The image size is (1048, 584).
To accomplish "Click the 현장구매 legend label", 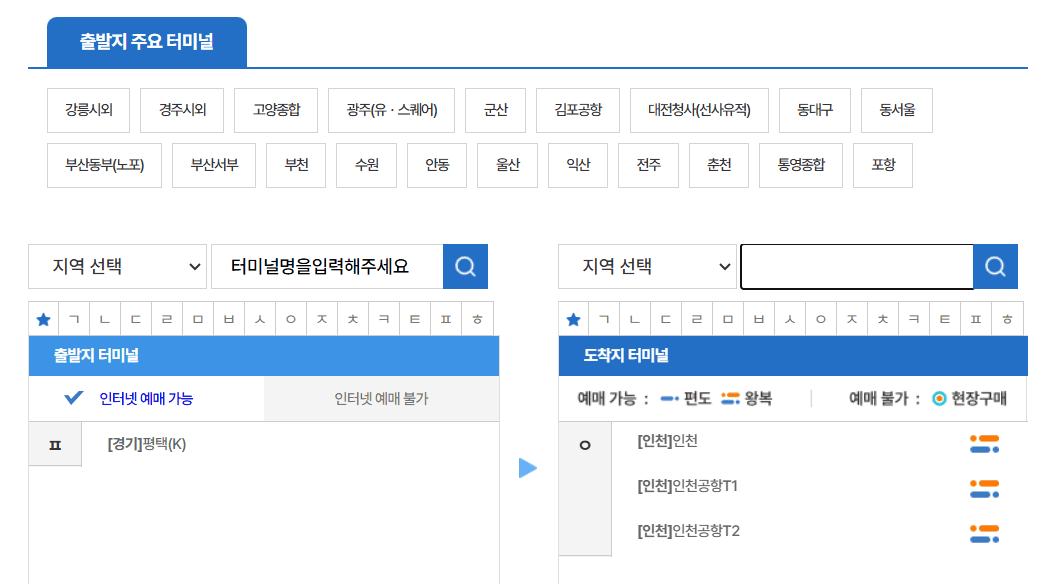I will tap(978, 399).
